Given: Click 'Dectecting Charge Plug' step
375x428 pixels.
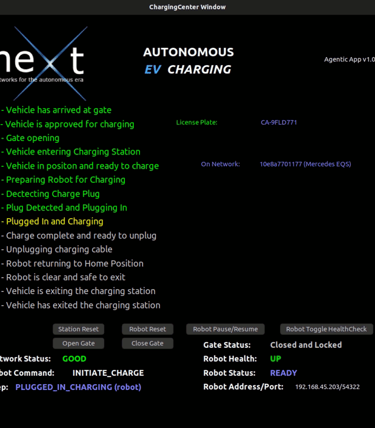Looking at the screenshot, I should tap(50, 194).
